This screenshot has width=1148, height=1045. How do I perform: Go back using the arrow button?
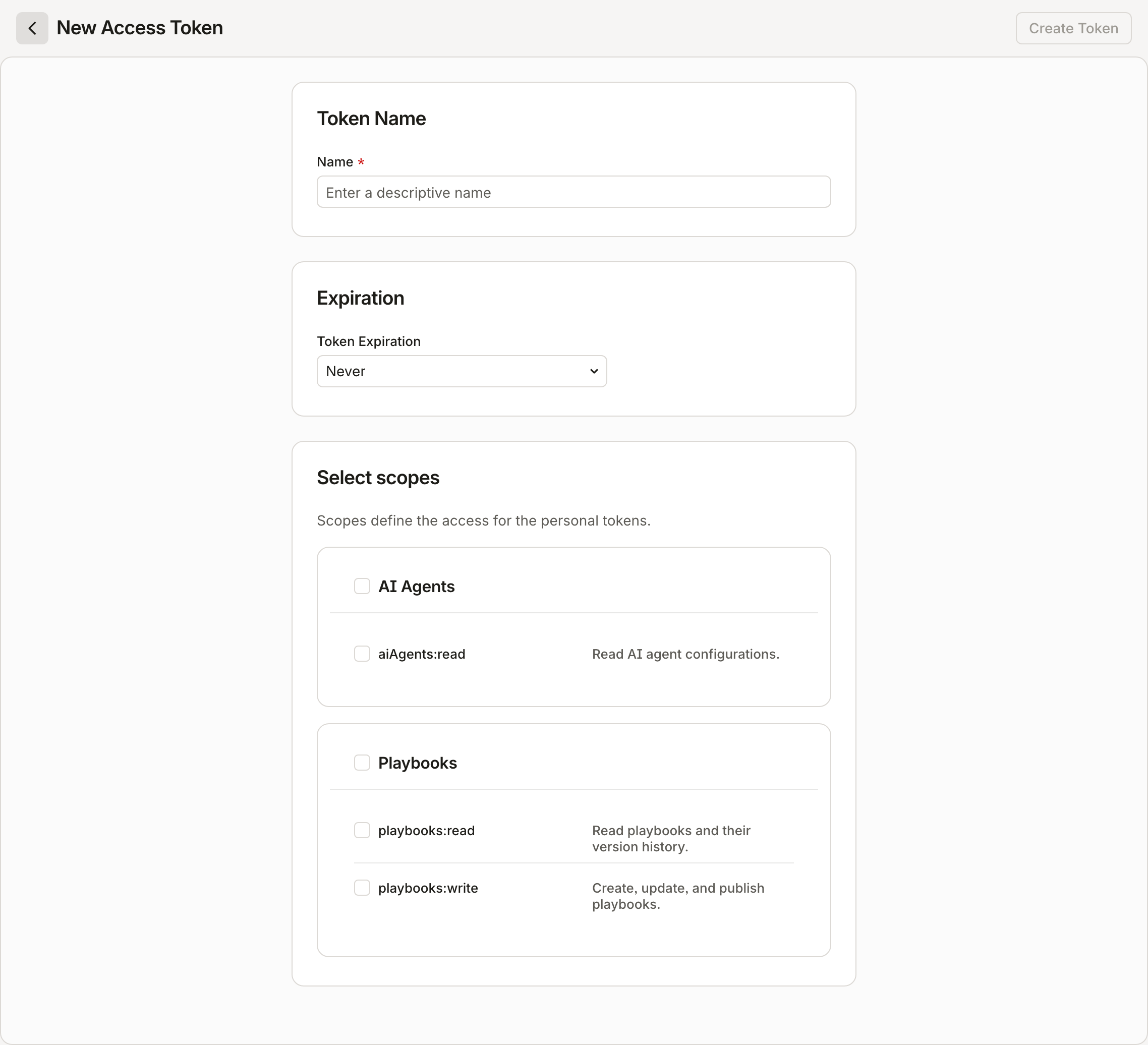coord(32,28)
